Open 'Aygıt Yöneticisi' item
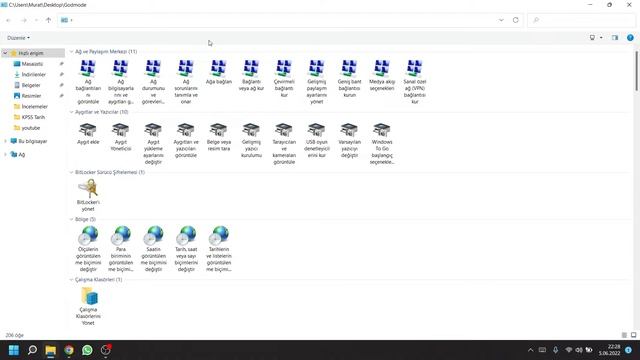Image resolution: width=640 pixels, height=360 pixels. pos(120,137)
